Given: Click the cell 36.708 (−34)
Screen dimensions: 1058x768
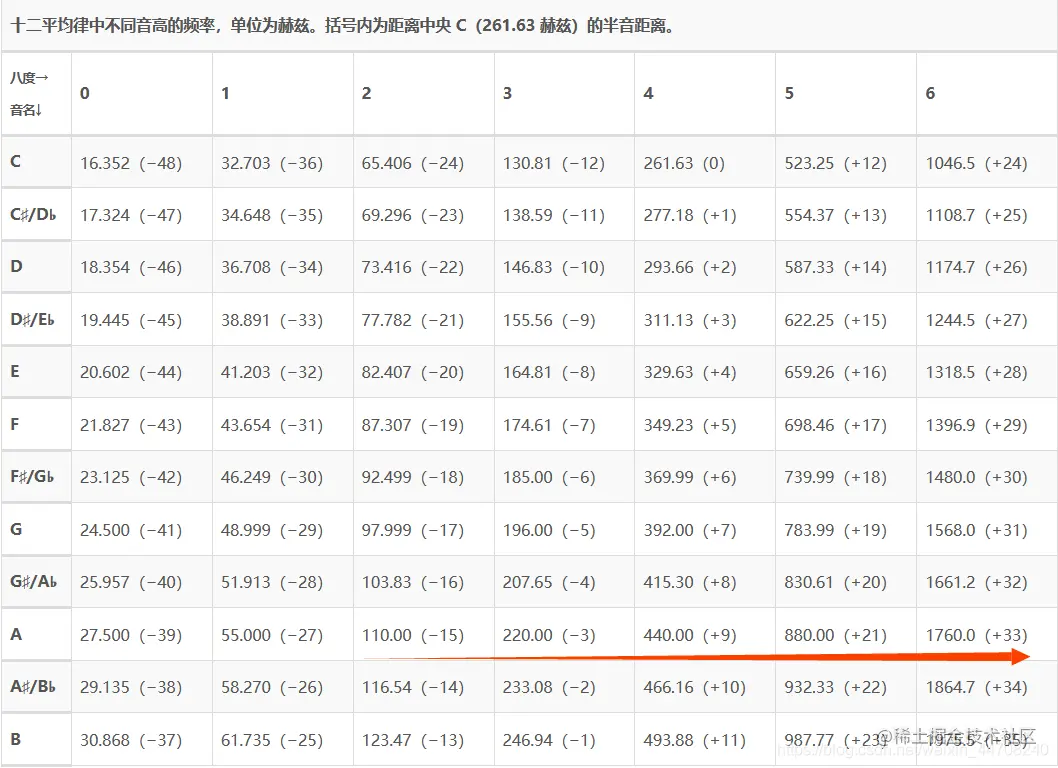Looking at the screenshot, I should click(x=283, y=267).
